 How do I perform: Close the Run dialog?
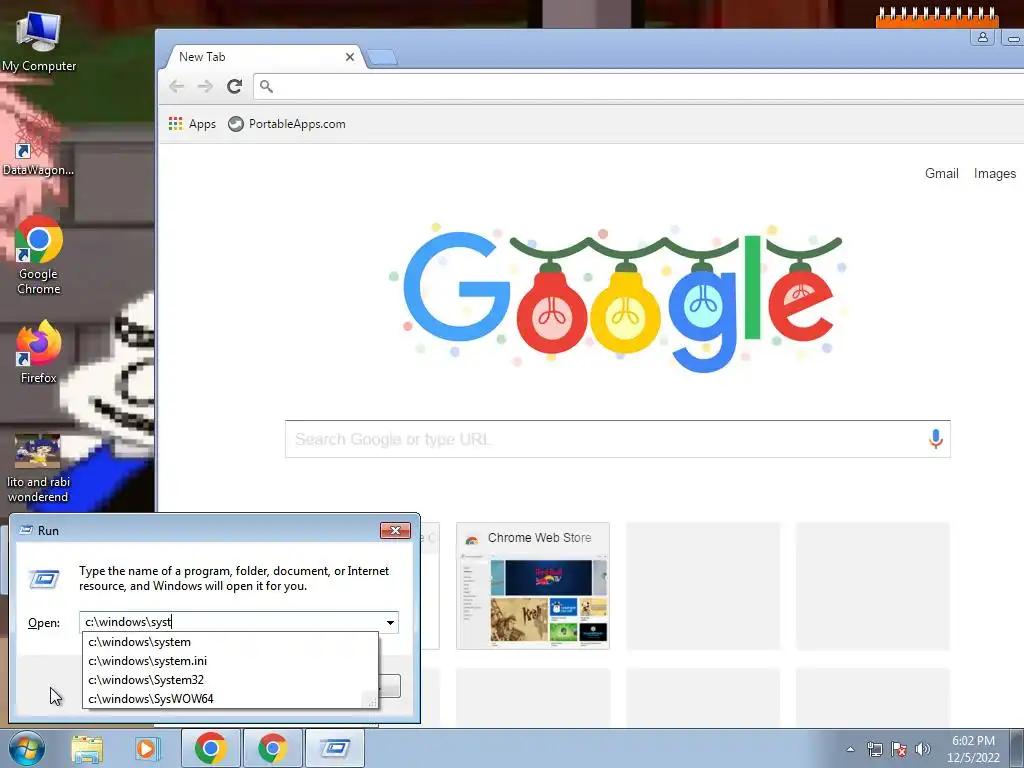(x=395, y=530)
